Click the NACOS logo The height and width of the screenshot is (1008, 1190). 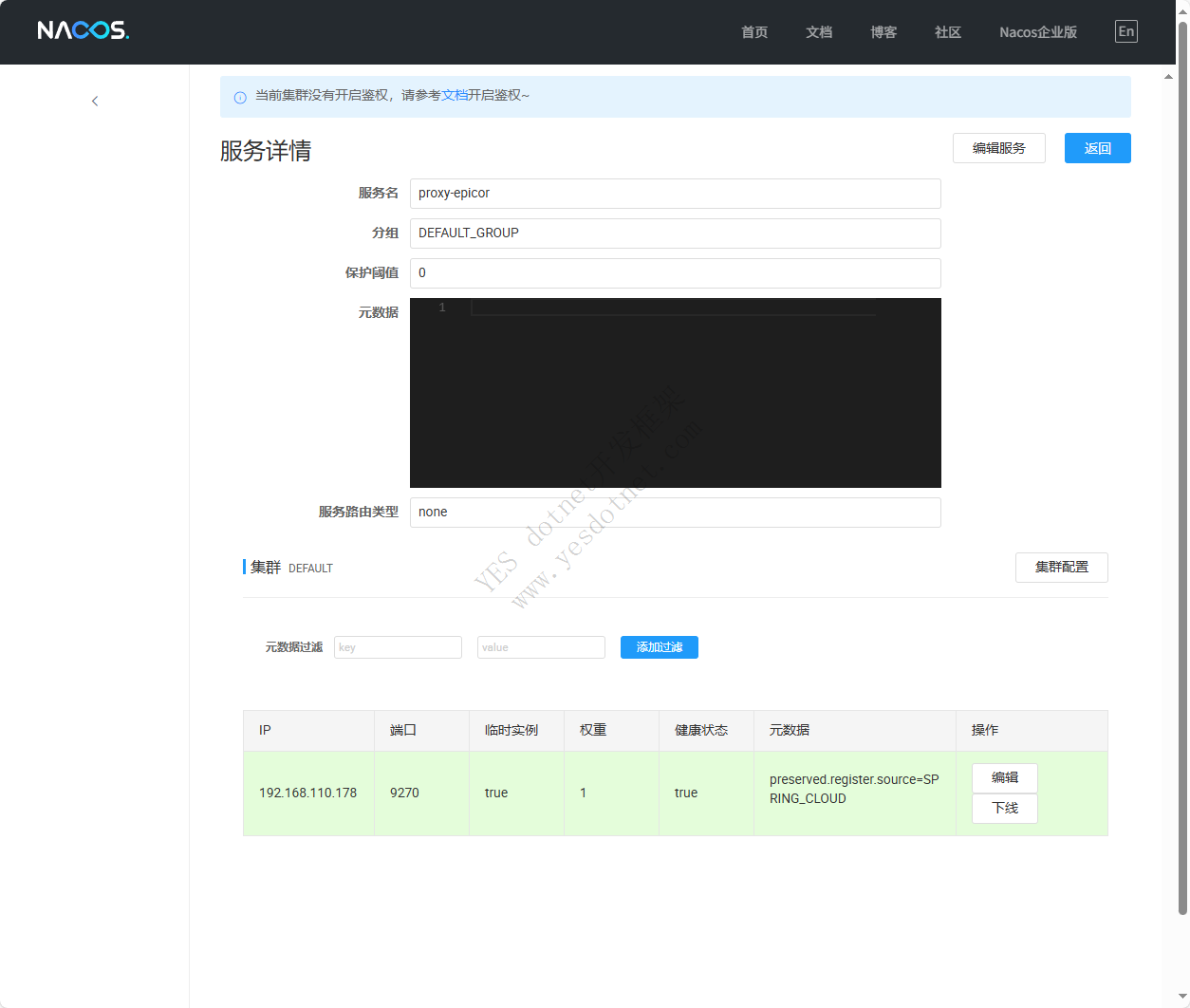pos(84,30)
